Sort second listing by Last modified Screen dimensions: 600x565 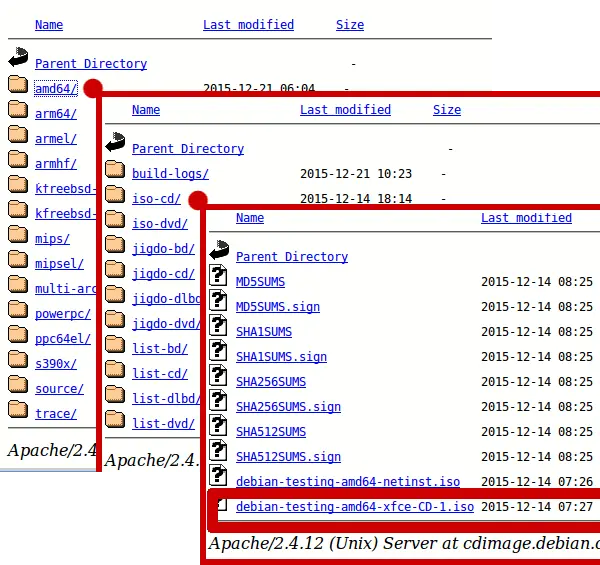click(346, 110)
